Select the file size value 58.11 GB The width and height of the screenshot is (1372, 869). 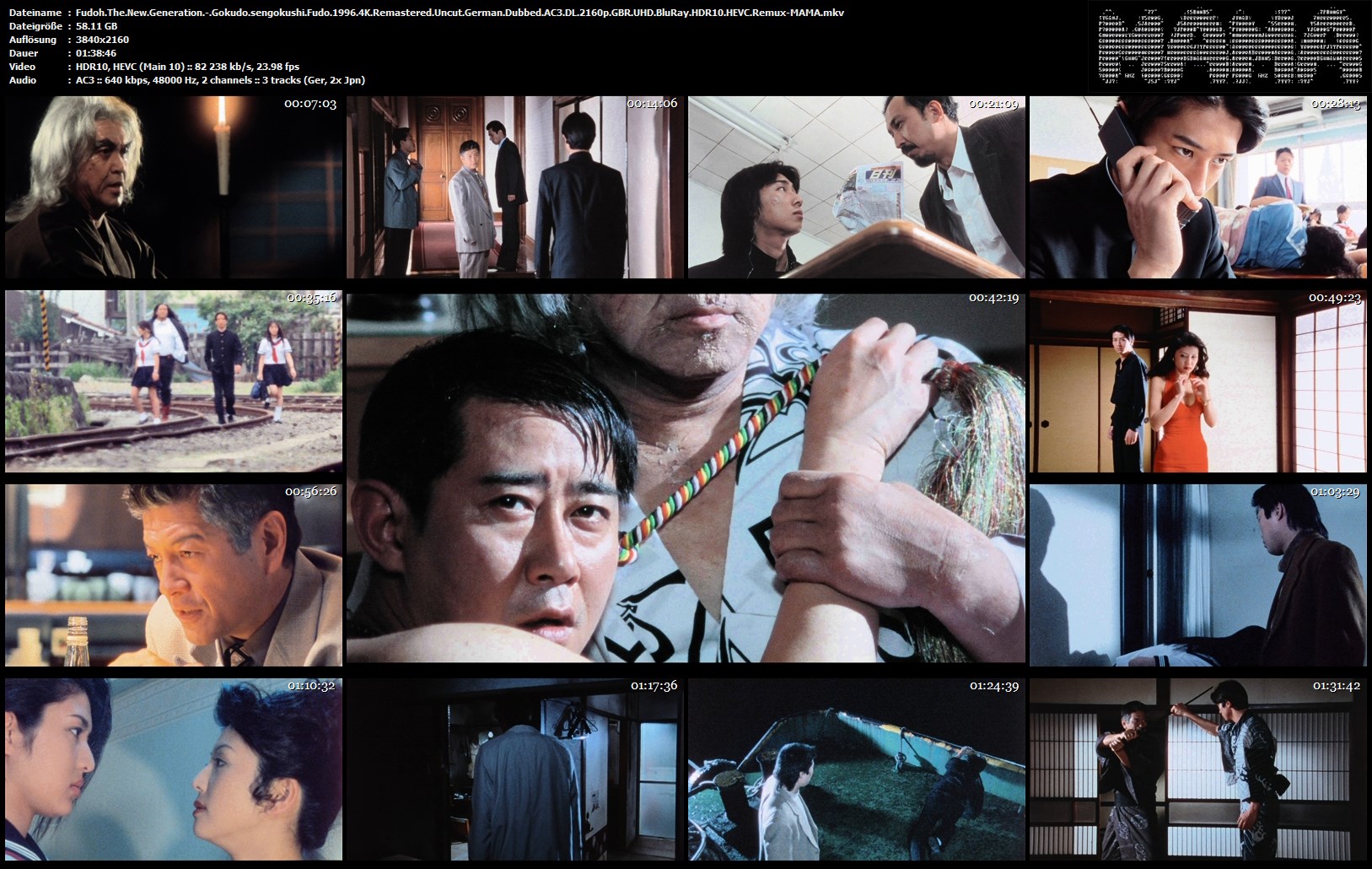click(97, 26)
